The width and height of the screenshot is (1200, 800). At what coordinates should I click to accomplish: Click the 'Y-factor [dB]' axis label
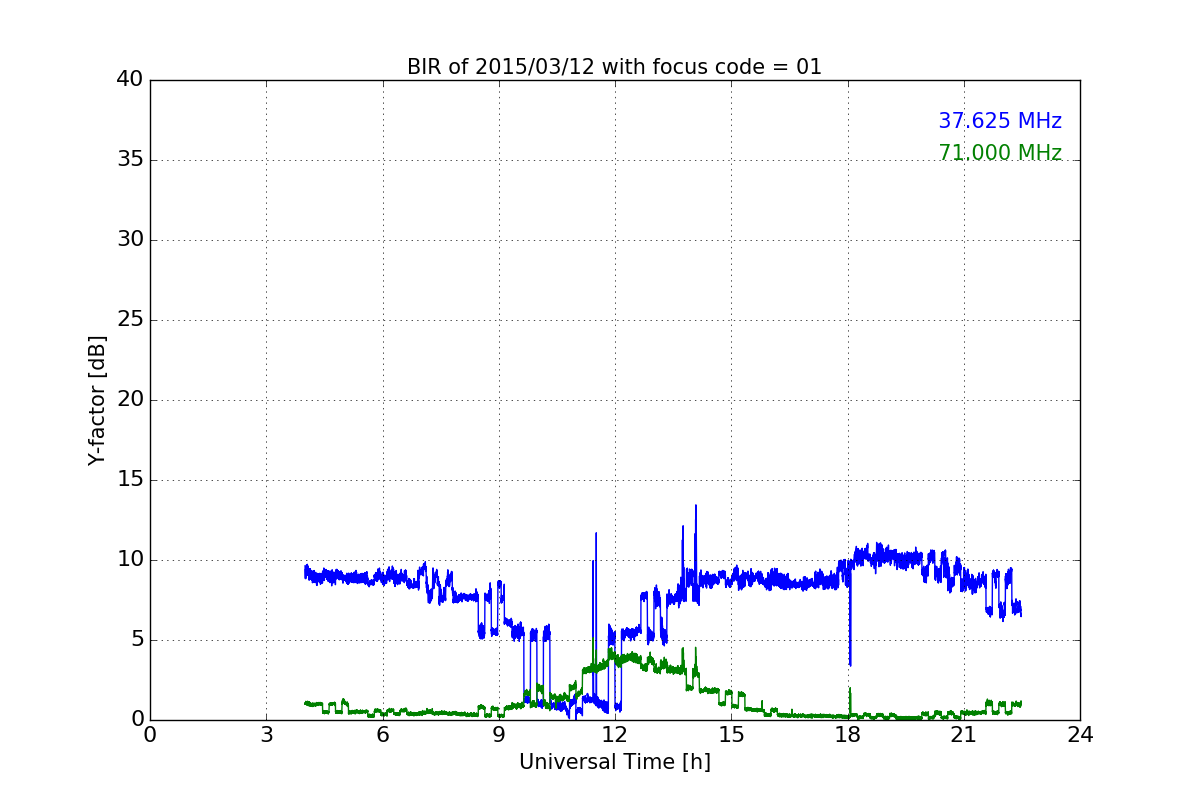(97, 400)
